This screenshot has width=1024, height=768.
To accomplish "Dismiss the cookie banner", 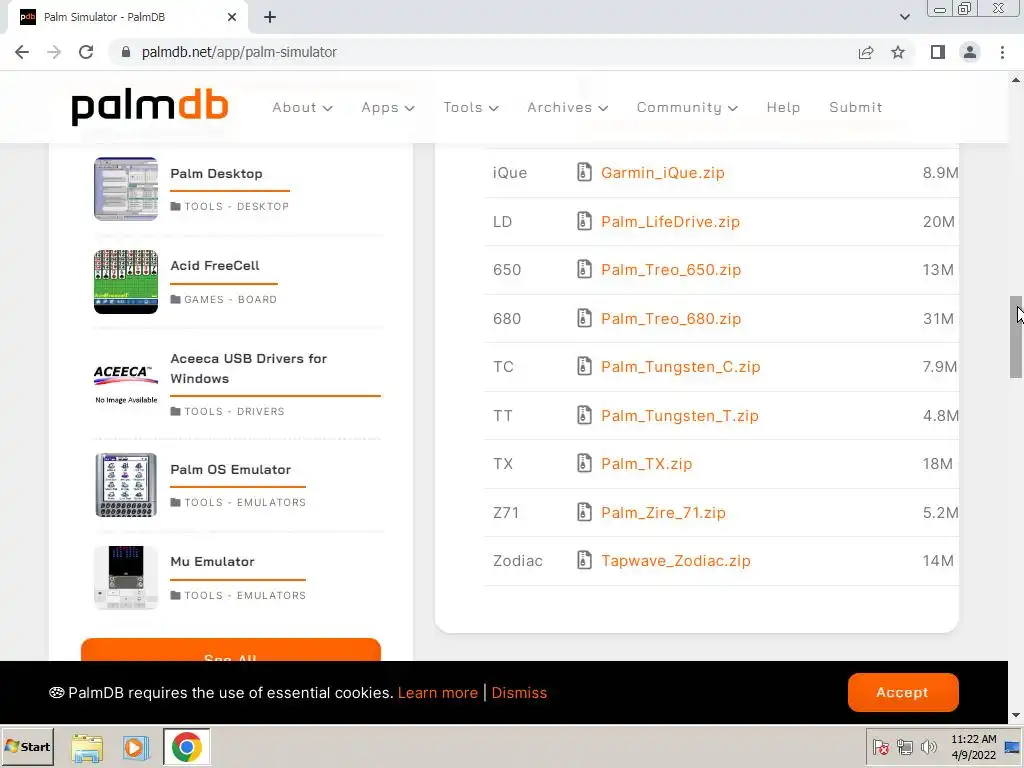I will pos(519,693).
